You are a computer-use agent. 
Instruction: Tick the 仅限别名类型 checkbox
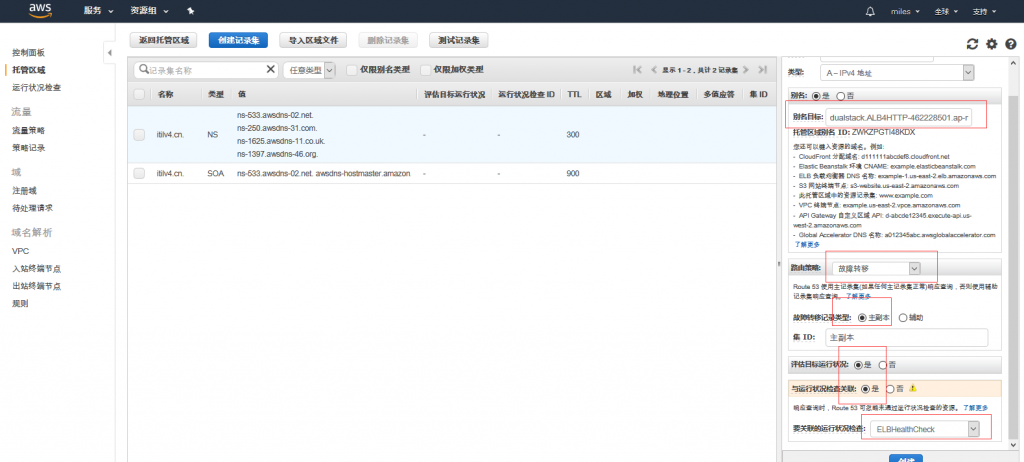351,70
